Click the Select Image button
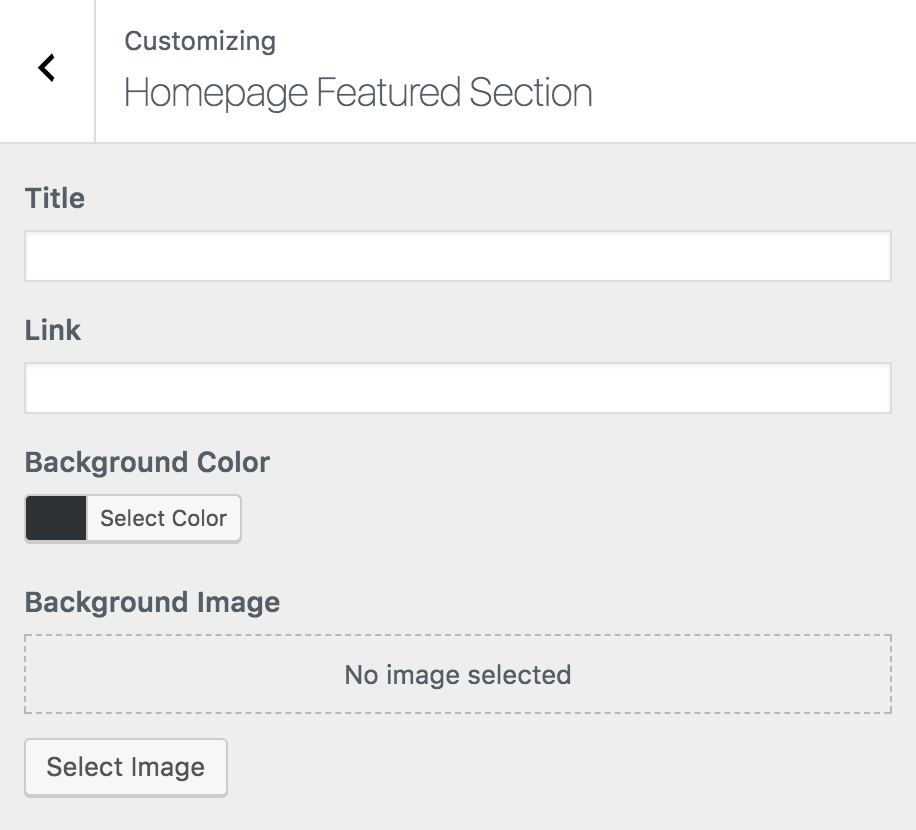 126,767
